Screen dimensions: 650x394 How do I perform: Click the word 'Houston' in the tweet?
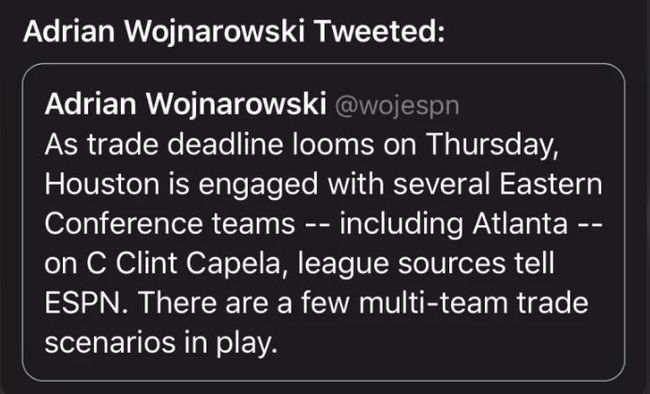point(102,184)
